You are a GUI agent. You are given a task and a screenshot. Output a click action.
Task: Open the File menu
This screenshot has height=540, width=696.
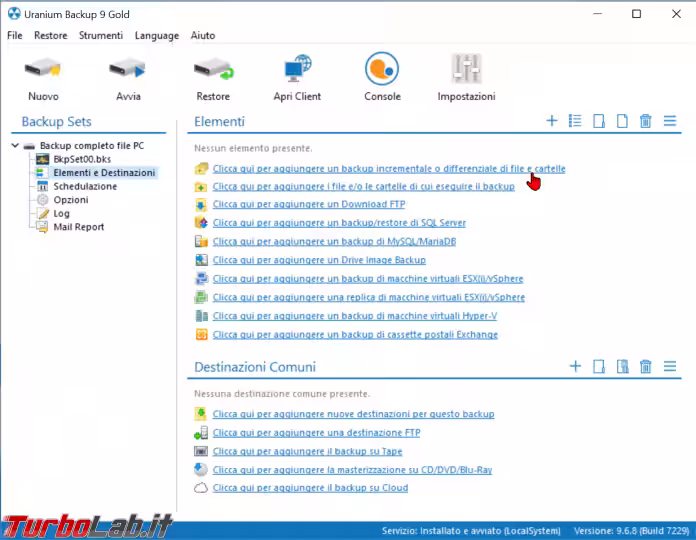15,35
